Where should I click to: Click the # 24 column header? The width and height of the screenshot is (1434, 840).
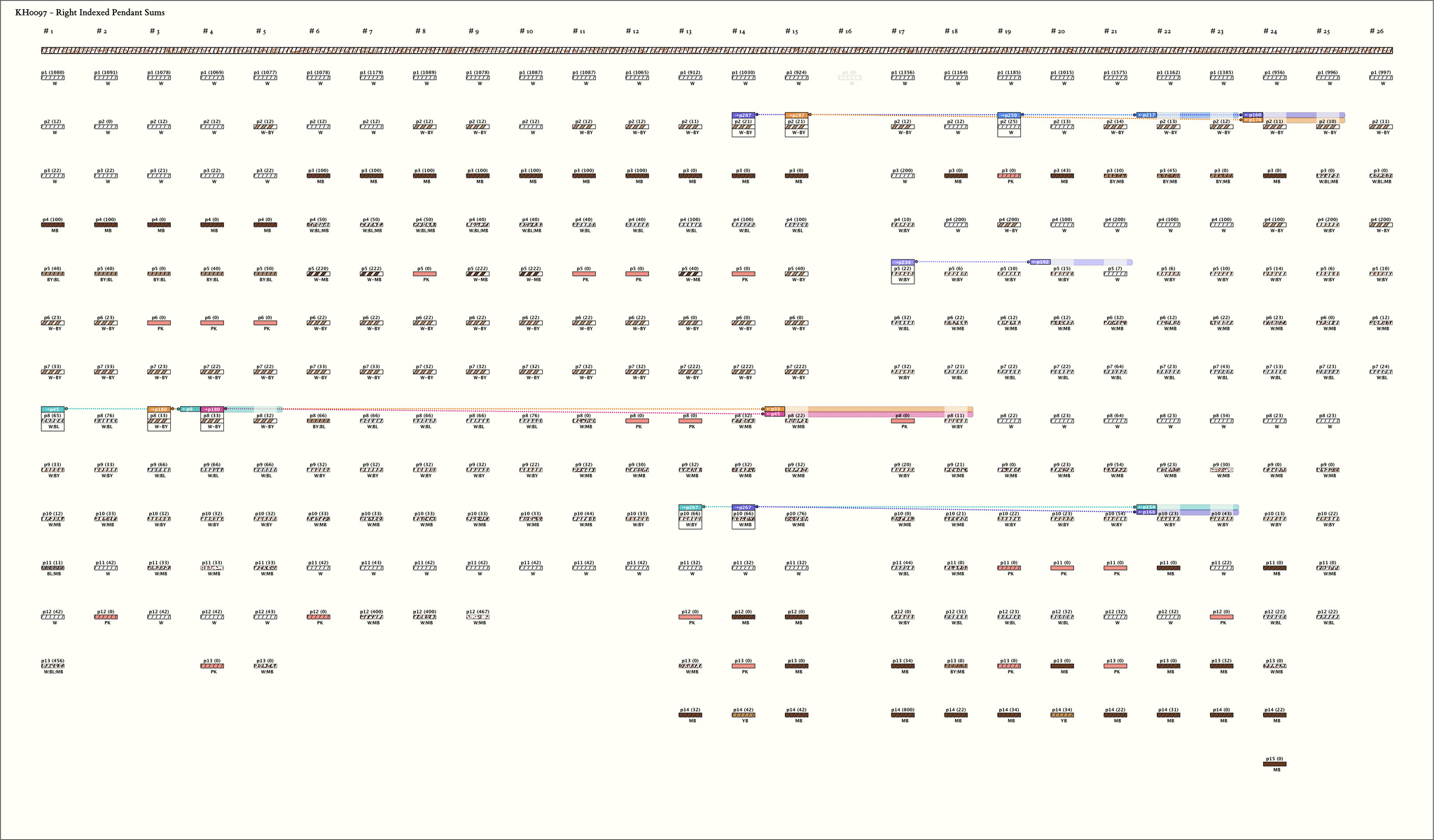1269,31
